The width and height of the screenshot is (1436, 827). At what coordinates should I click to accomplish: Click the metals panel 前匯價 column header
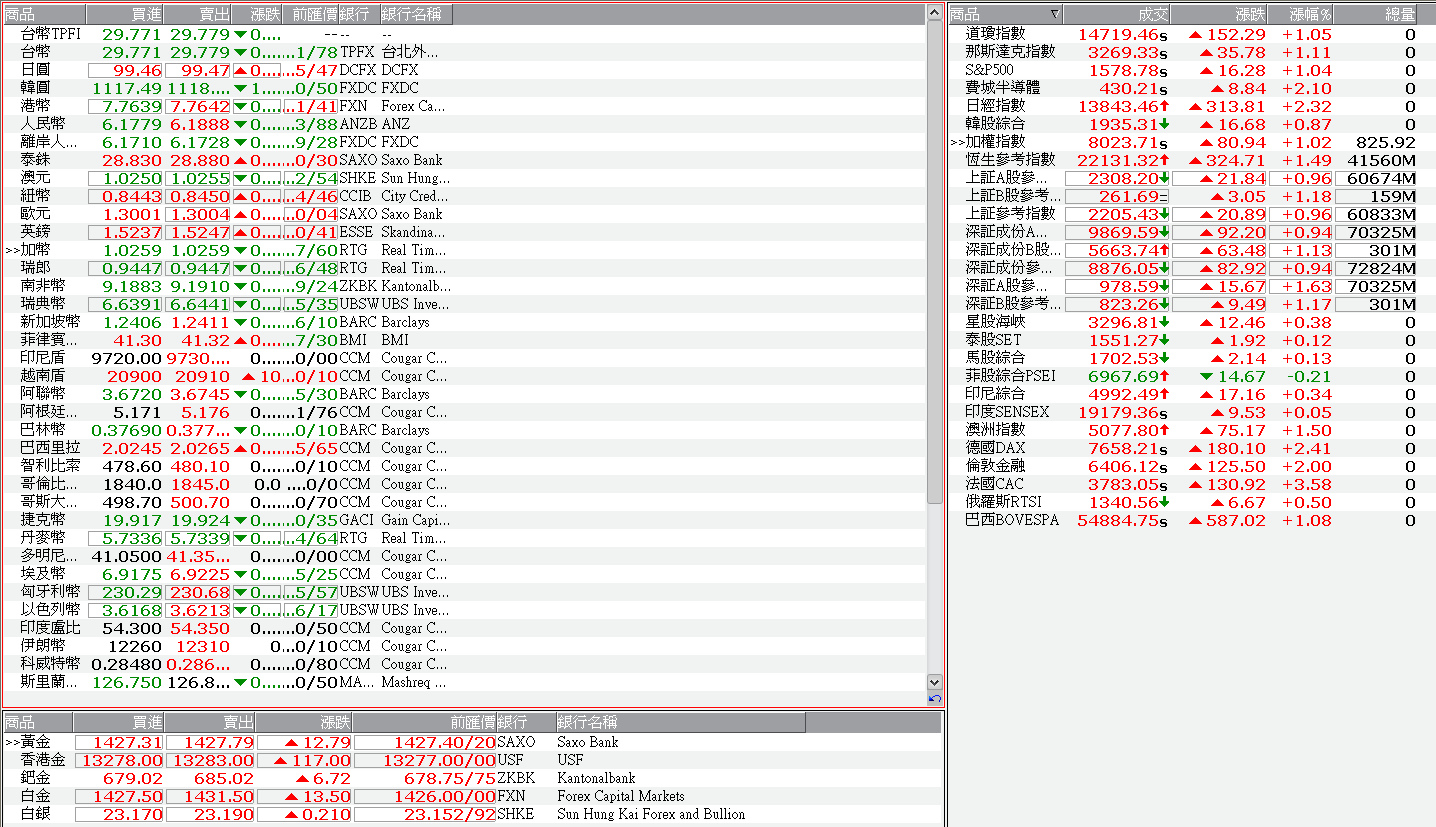[x=424, y=722]
